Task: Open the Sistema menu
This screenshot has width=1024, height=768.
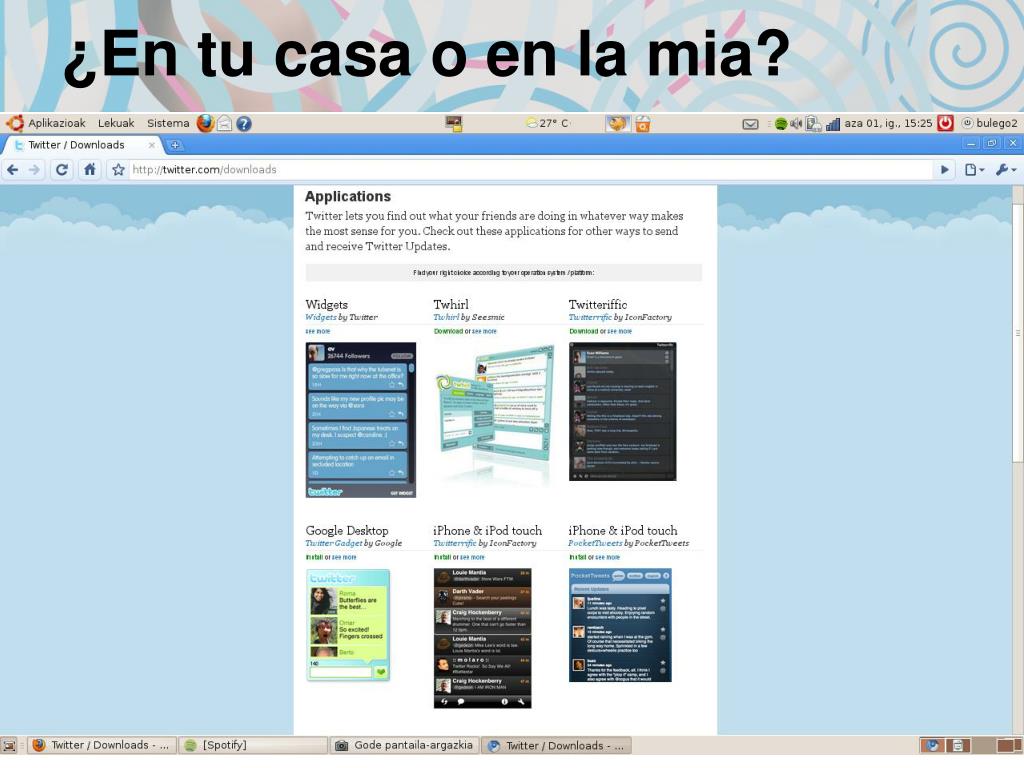Action: (168, 123)
